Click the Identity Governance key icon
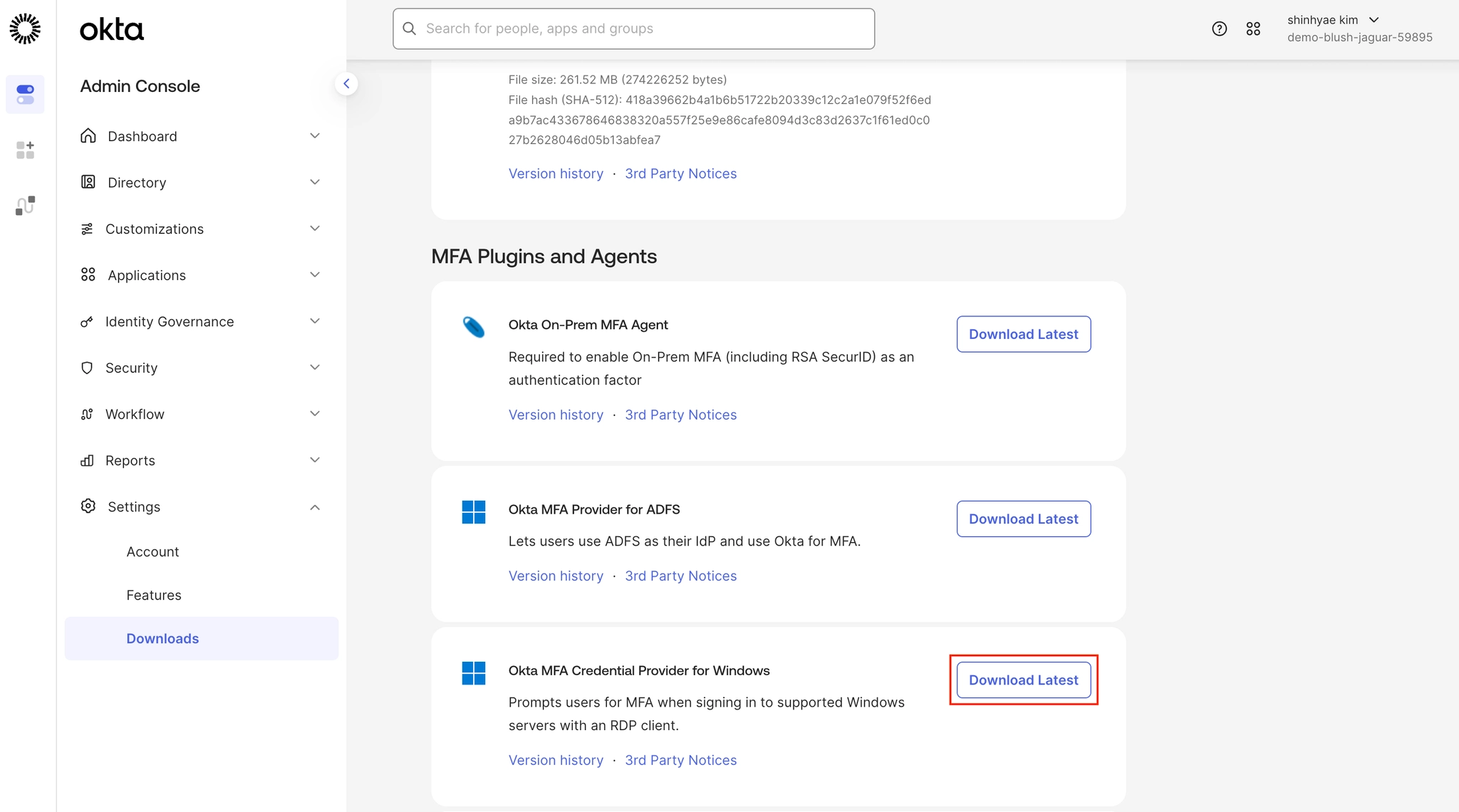The width and height of the screenshot is (1459, 812). pos(87,322)
